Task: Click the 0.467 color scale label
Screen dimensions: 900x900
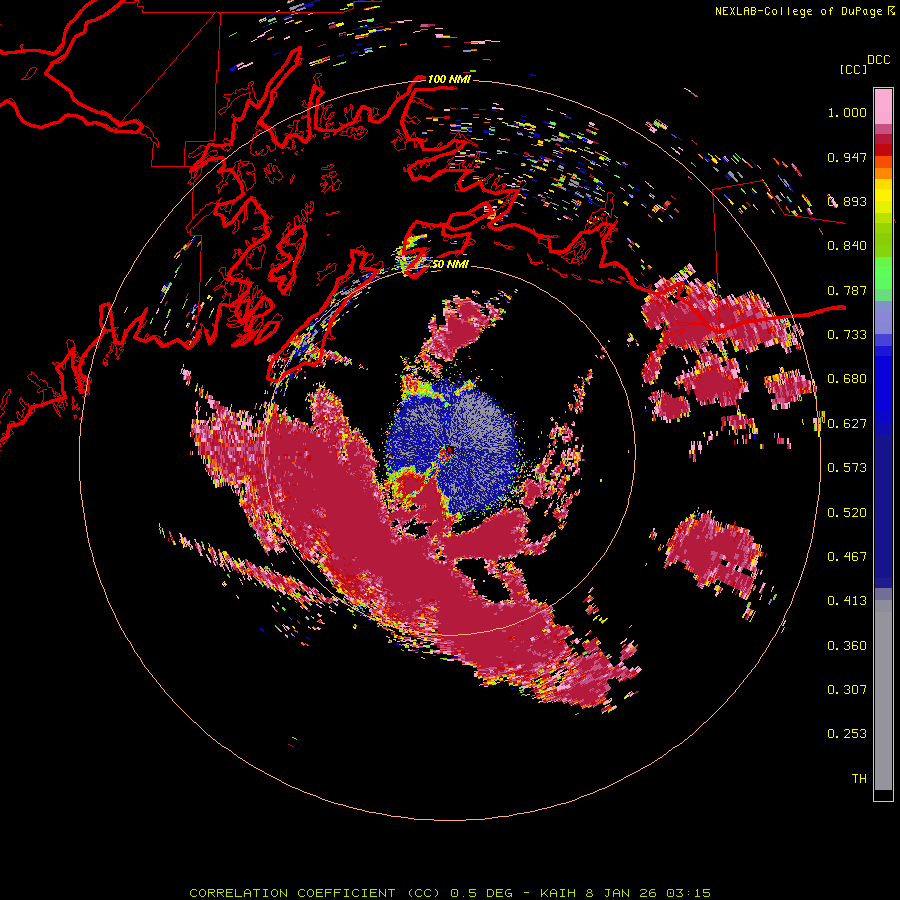Action: click(x=847, y=557)
